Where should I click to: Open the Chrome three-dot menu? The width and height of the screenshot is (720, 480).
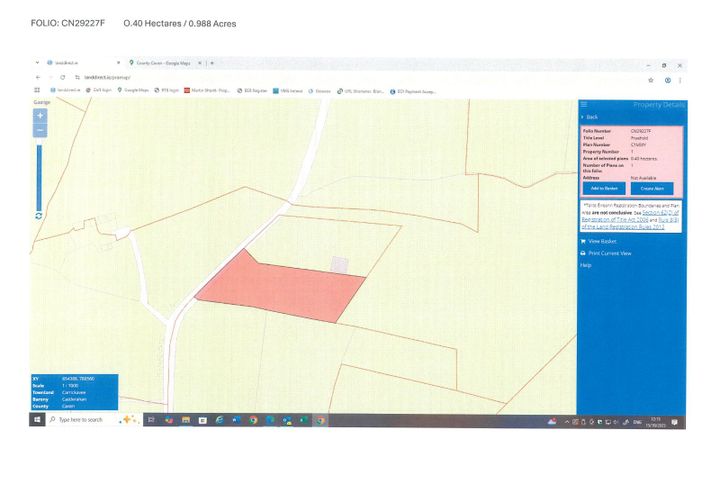coord(681,78)
